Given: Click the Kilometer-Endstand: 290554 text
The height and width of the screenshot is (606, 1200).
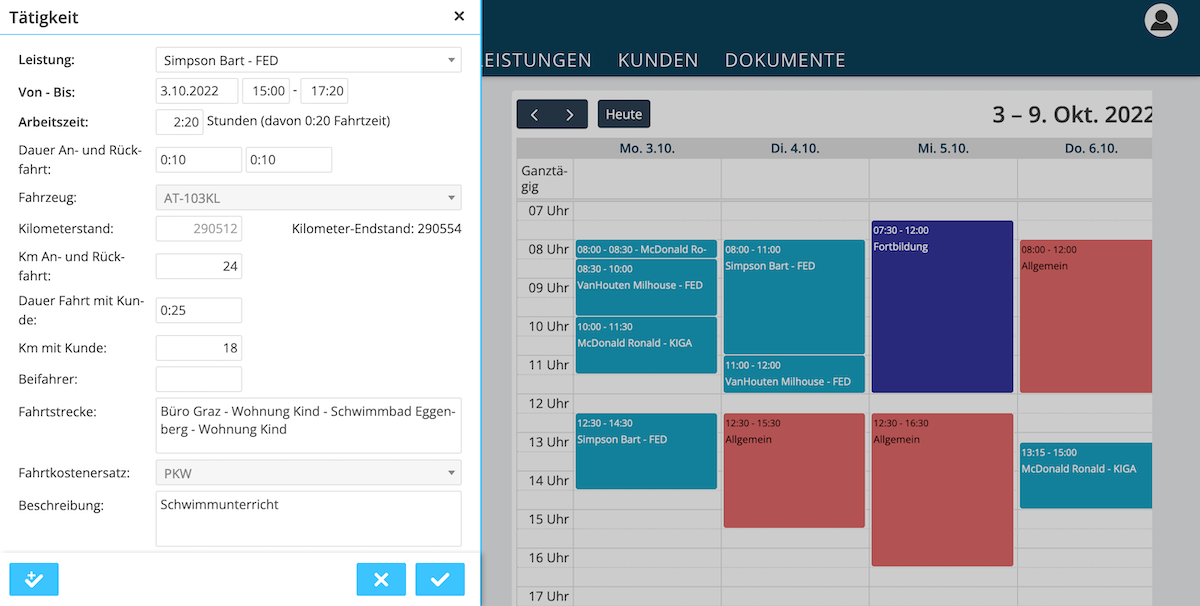Looking at the screenshot, I should [x=377, y=229].
